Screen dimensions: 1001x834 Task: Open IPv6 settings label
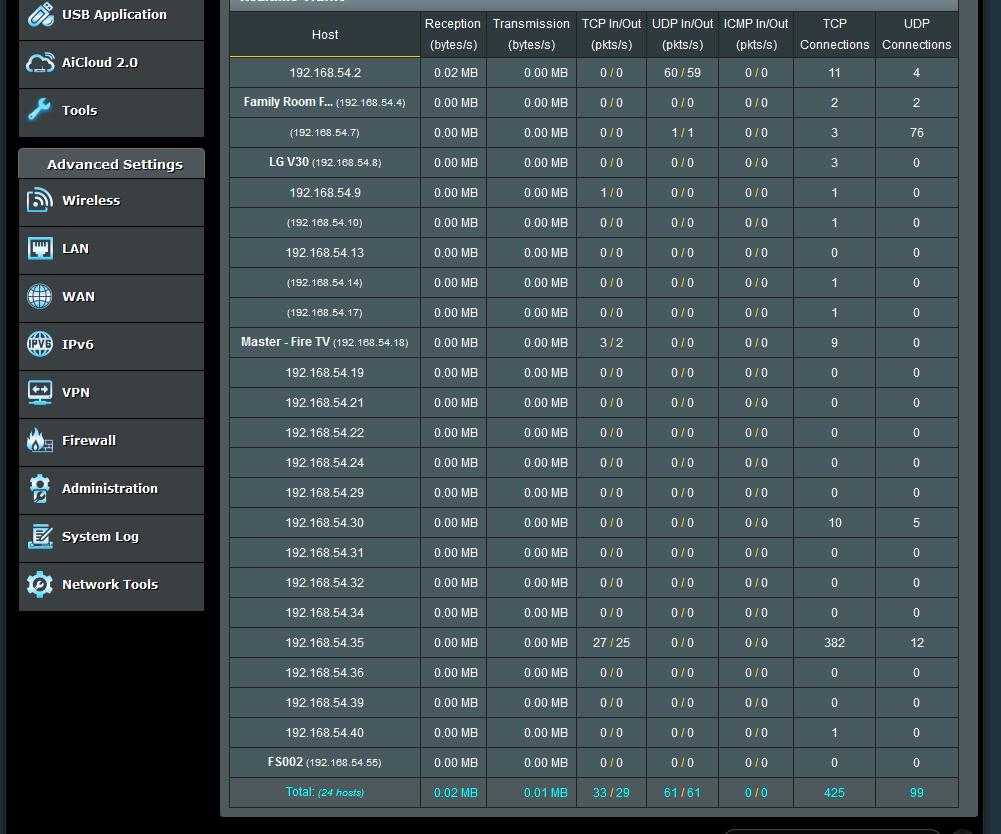point(78,344)
